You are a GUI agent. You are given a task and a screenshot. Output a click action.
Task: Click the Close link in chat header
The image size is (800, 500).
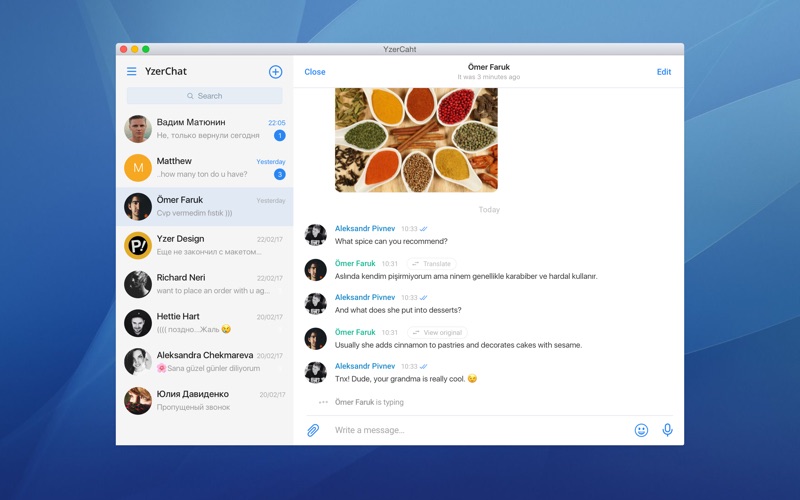(315, 72)
